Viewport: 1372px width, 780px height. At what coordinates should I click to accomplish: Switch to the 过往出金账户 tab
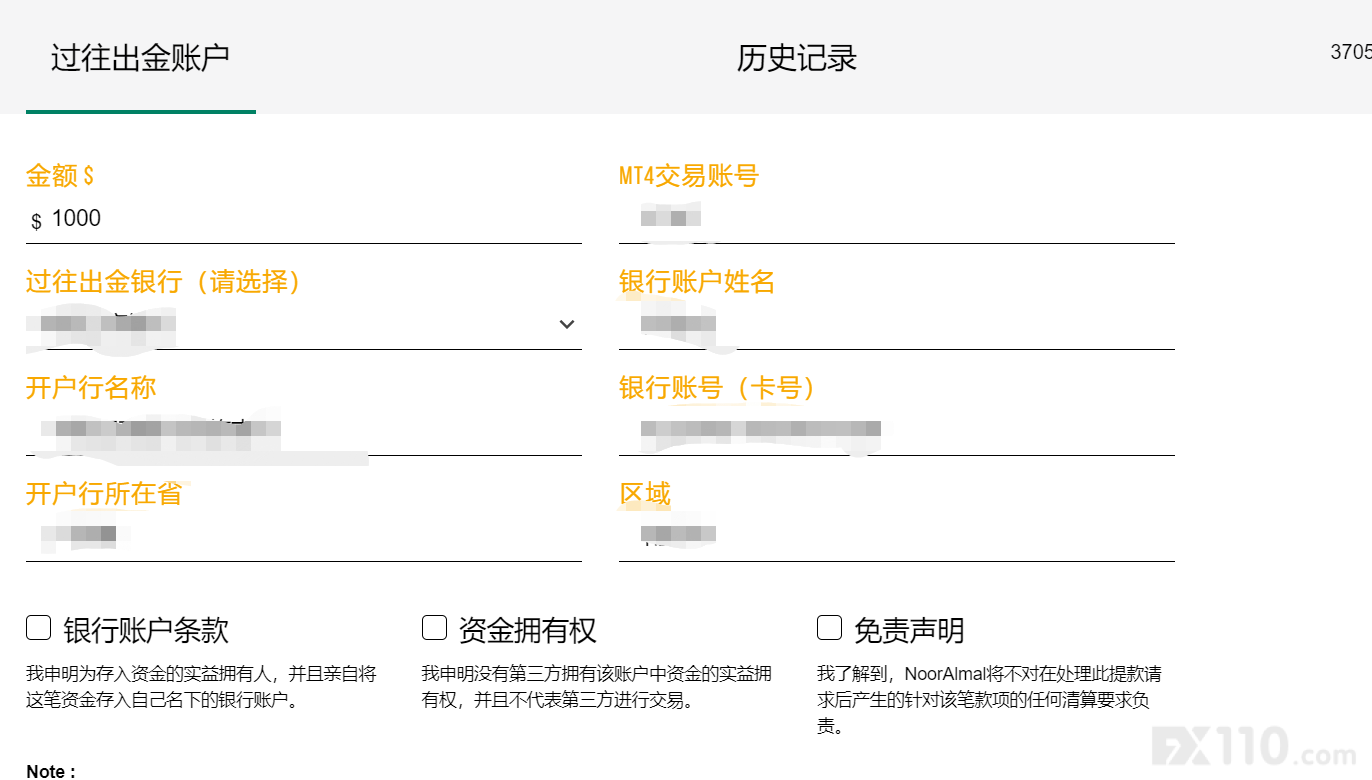[x=140, y=57]
